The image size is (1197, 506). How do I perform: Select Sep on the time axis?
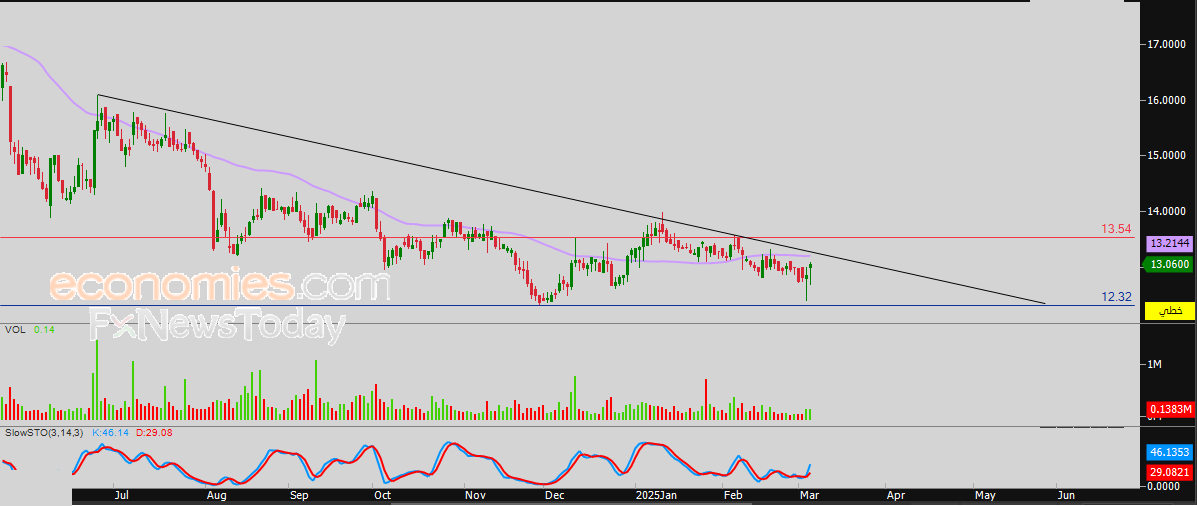pos(298,496)
